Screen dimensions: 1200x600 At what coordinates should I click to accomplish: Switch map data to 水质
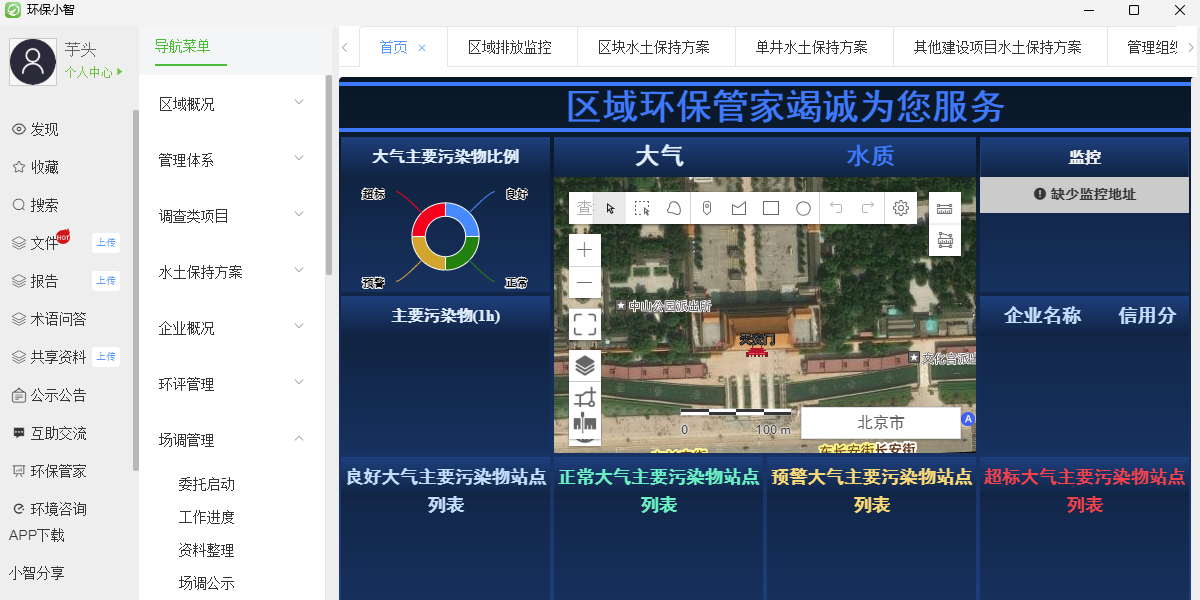[x=870, y=156]
